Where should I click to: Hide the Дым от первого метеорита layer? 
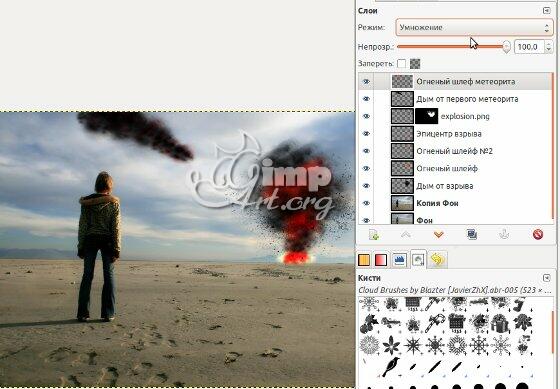click(x=366, y=99)
